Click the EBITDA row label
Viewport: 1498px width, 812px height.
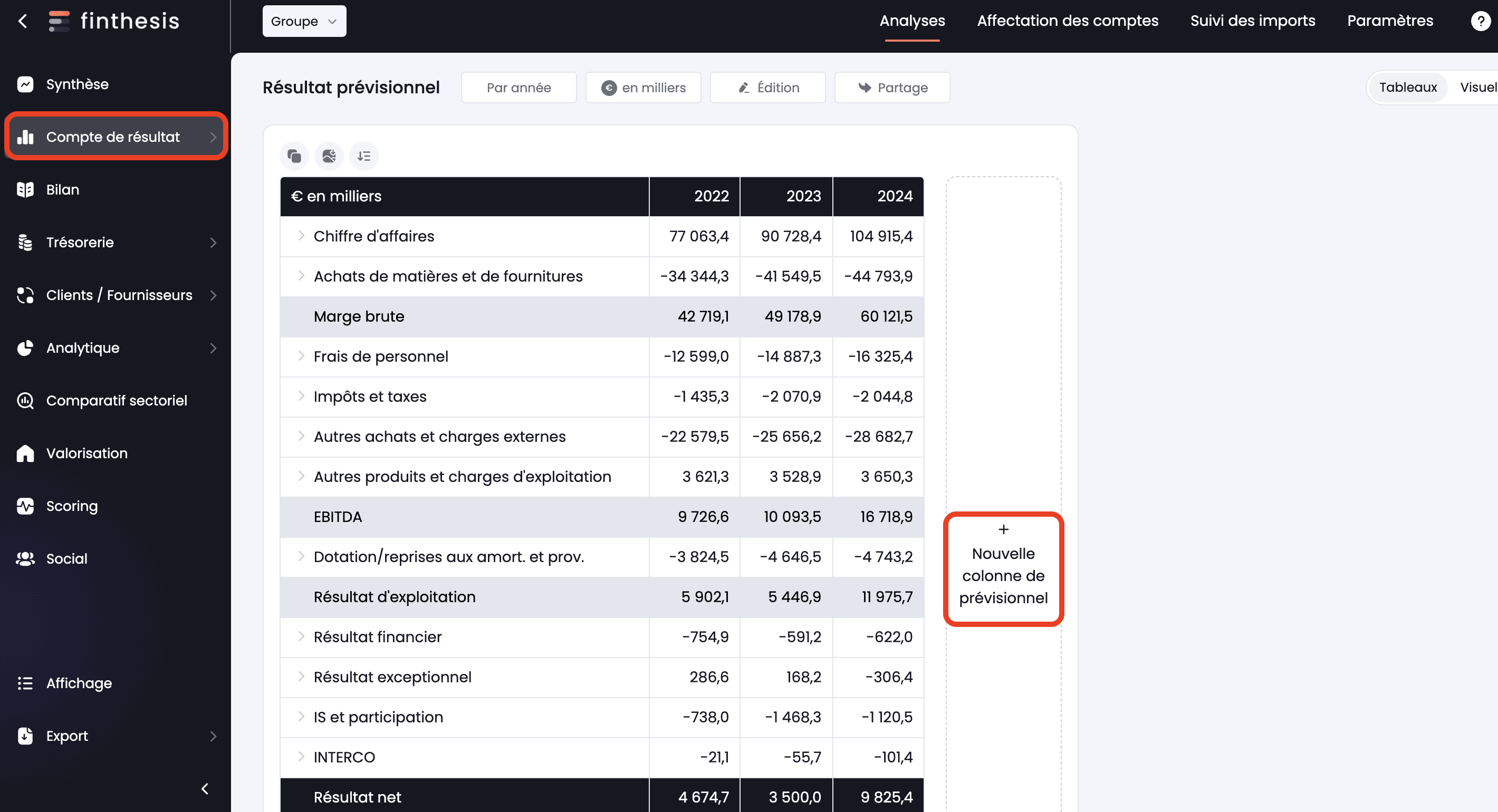(x=338, y=517)
